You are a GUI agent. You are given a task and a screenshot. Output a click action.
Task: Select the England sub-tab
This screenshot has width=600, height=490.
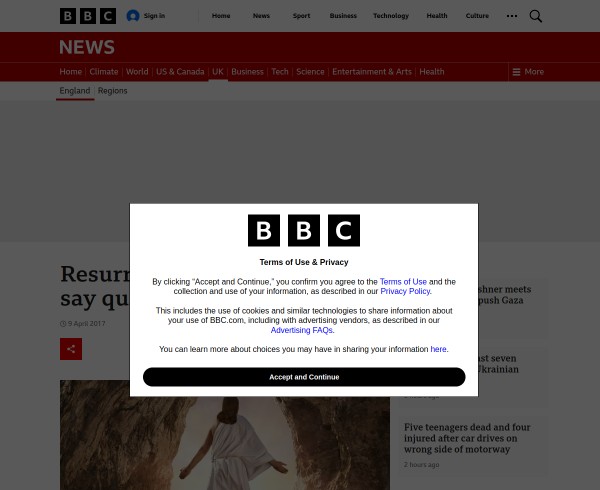(75, 91)
